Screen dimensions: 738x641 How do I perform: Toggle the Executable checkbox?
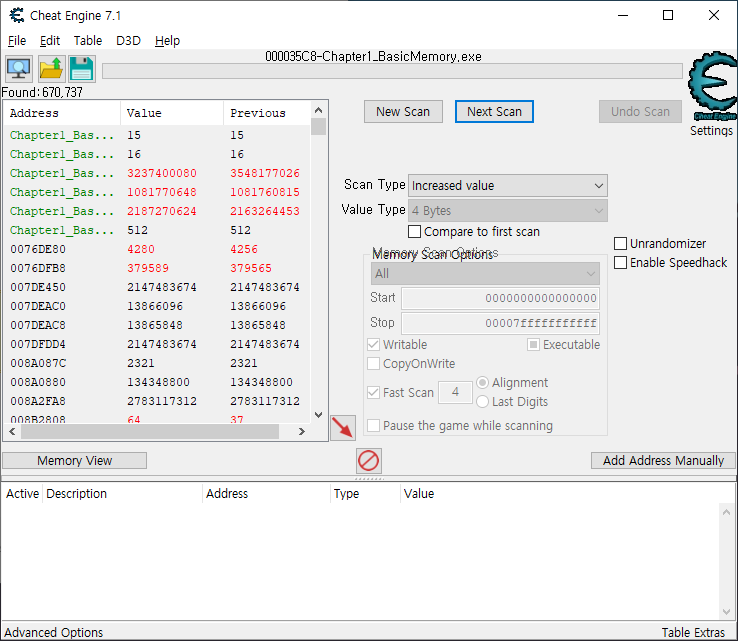point(533,345)
